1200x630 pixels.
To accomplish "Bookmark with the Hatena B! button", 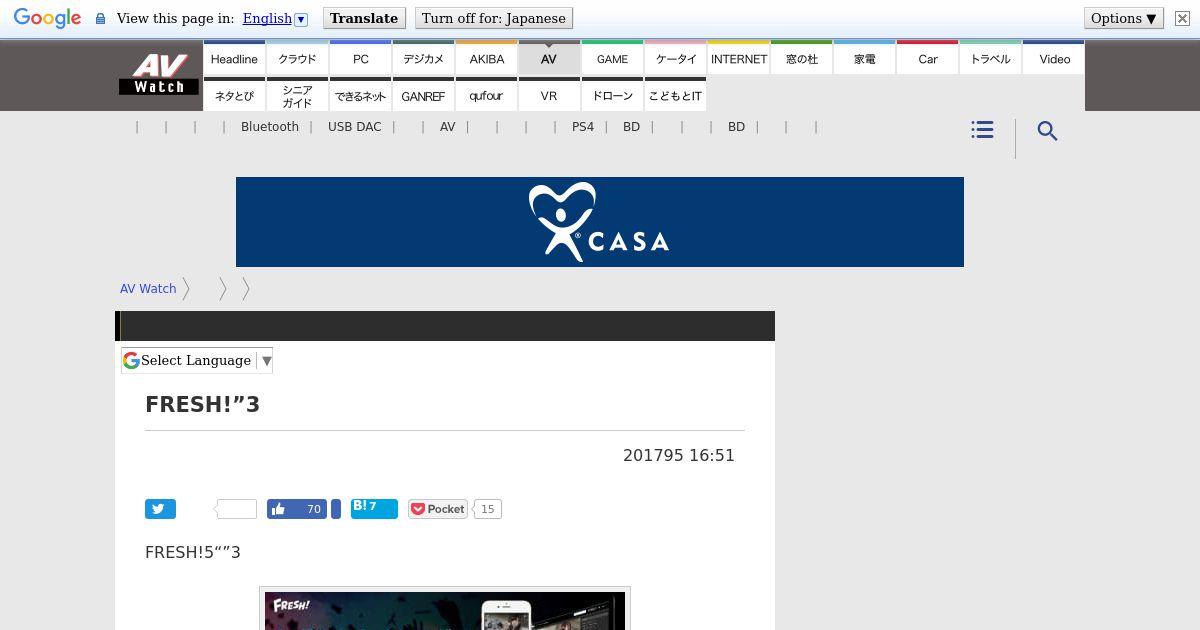I will coord(374,508).
